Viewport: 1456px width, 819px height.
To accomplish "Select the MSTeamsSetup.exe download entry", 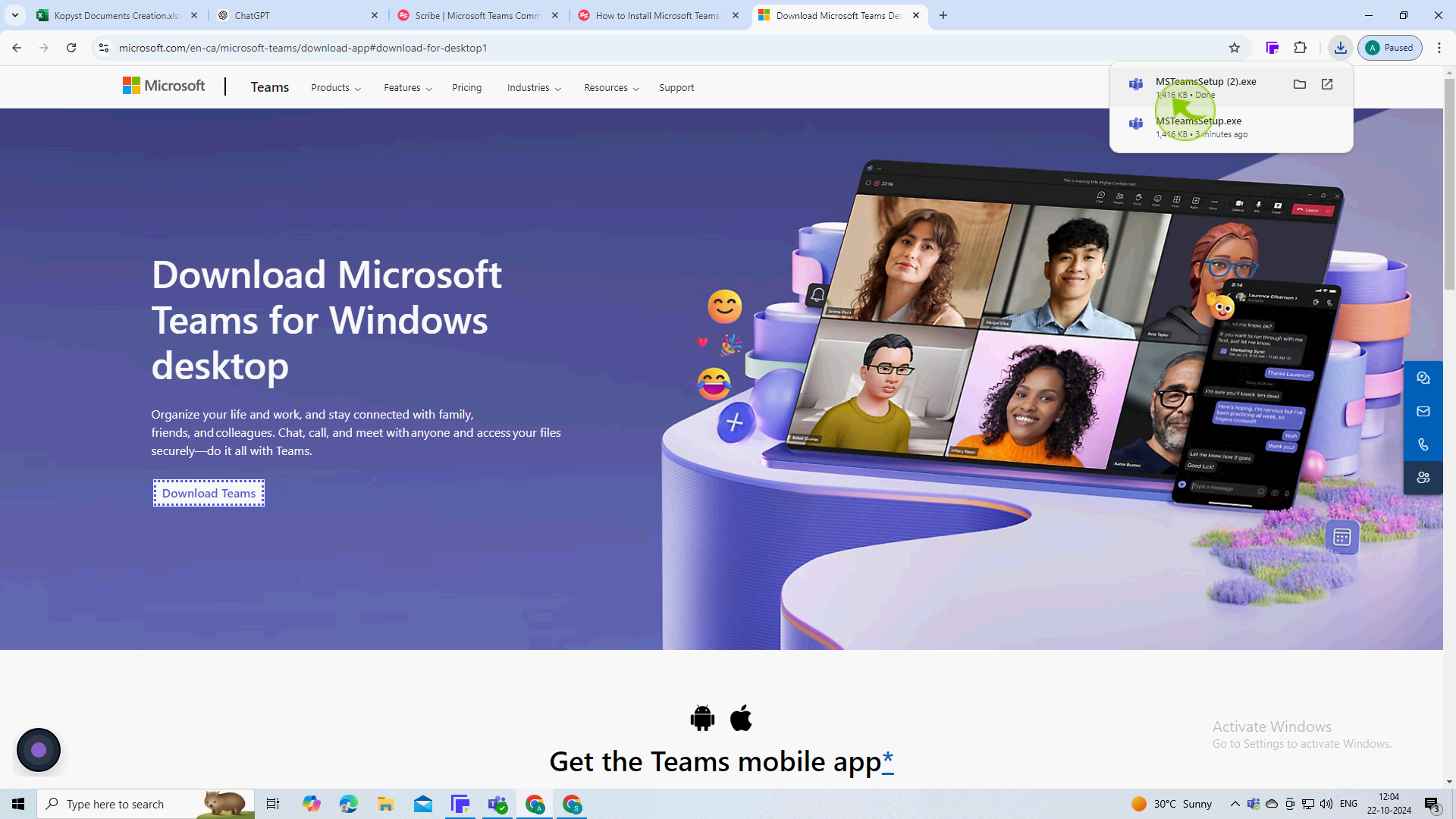I will 1231,127.
